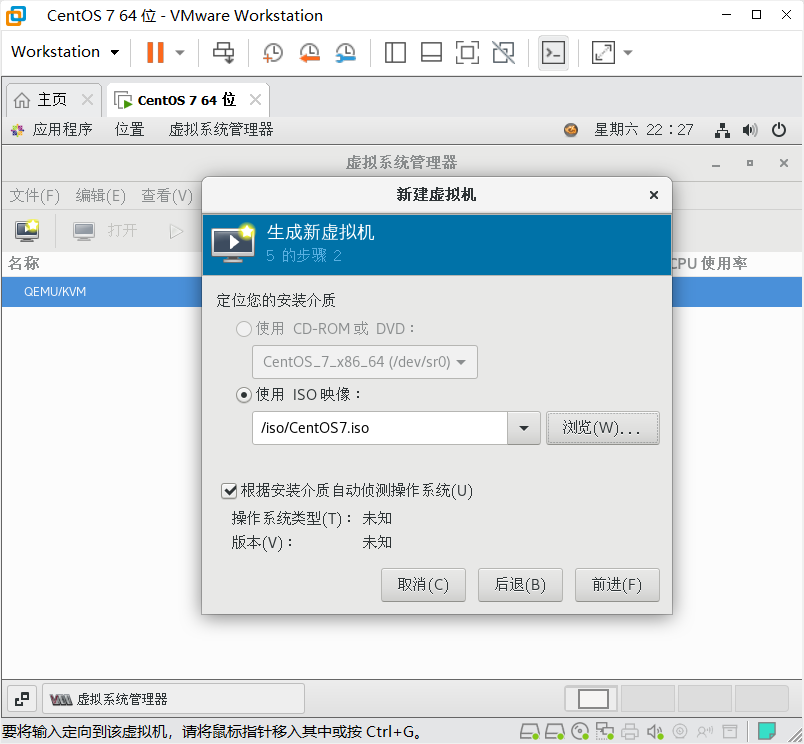The image size is (804, 744).
Task: Click the guest show desktop button at bottom-left
Action: (x=22, y=699)
